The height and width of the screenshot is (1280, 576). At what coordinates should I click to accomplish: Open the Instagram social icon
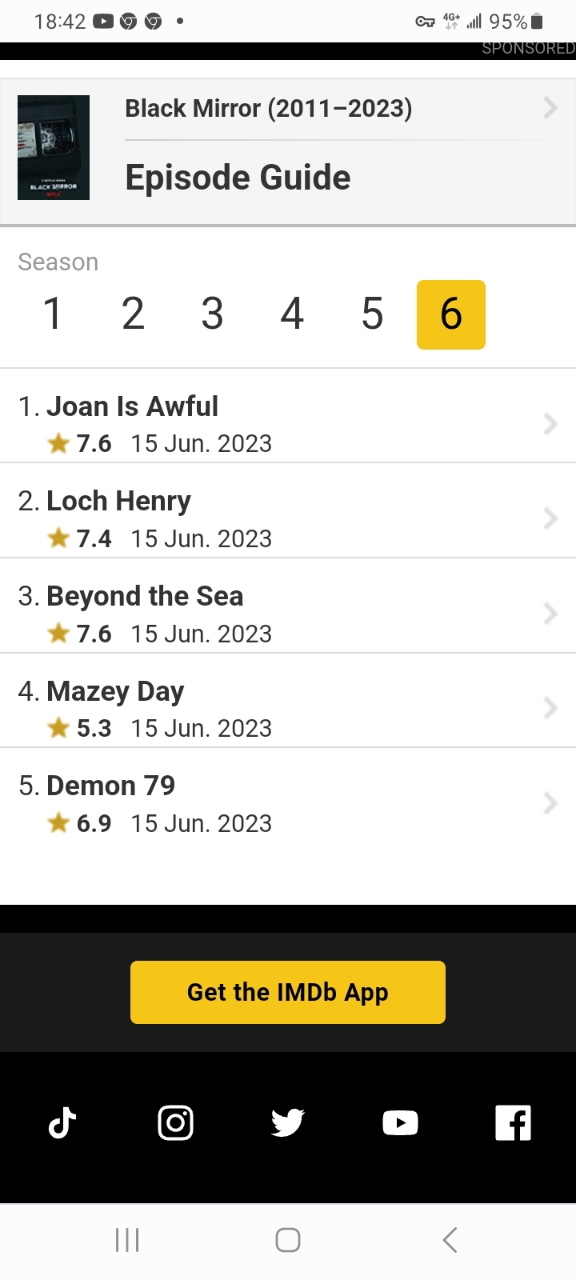click(x=175, y=1123)
